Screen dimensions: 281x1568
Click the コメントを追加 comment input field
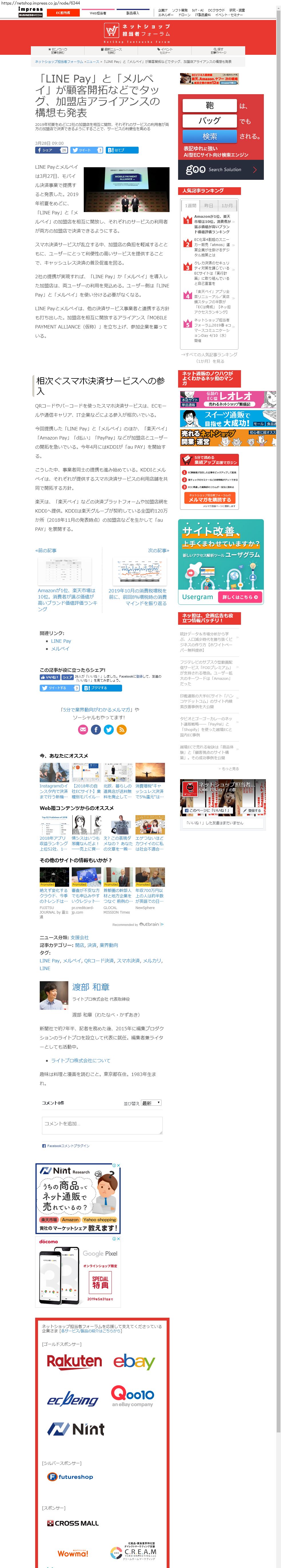click(102, 1125)
